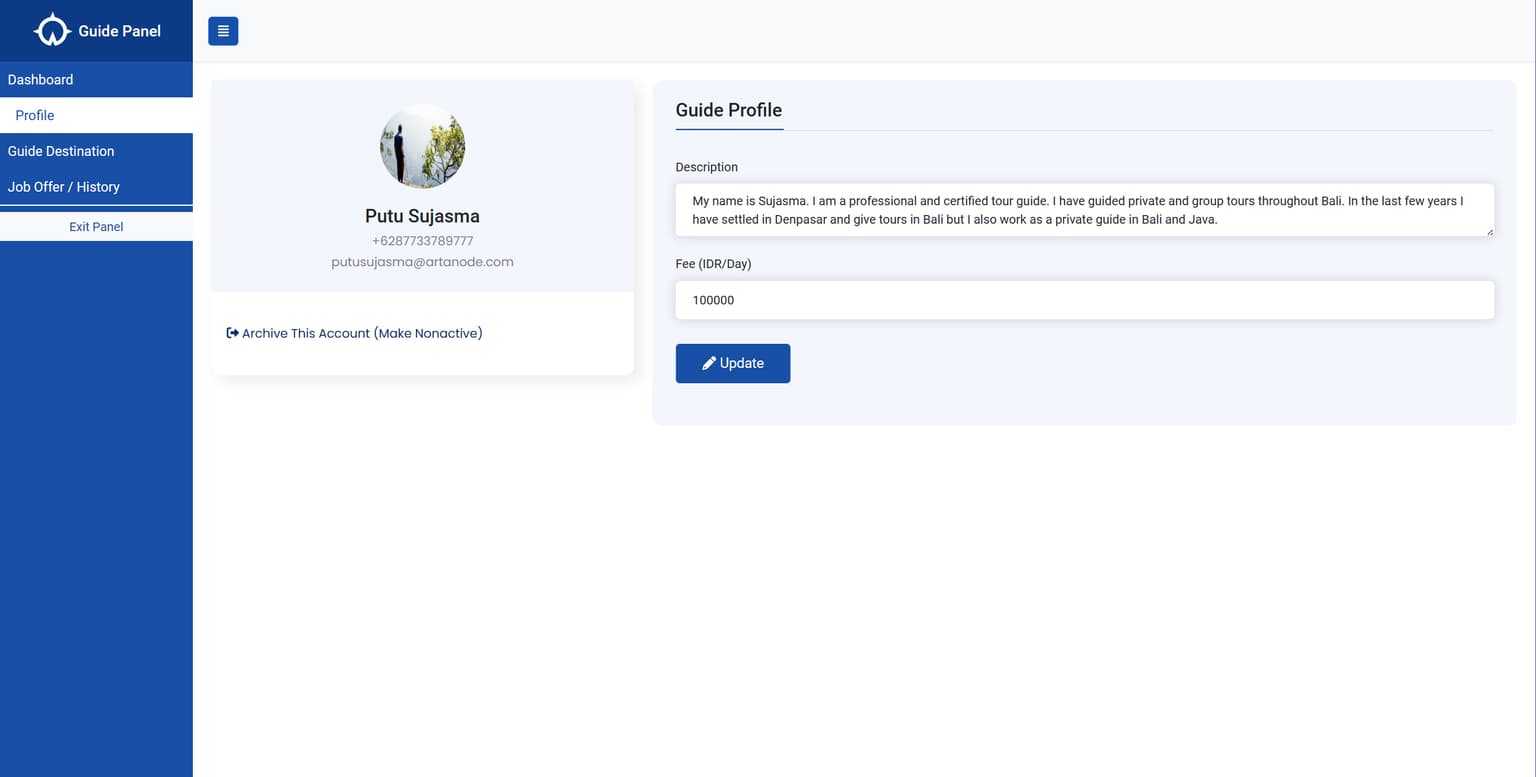Click the Guide Profile heading
Viewport: 1536px width, 777px height.
point(728,110)
